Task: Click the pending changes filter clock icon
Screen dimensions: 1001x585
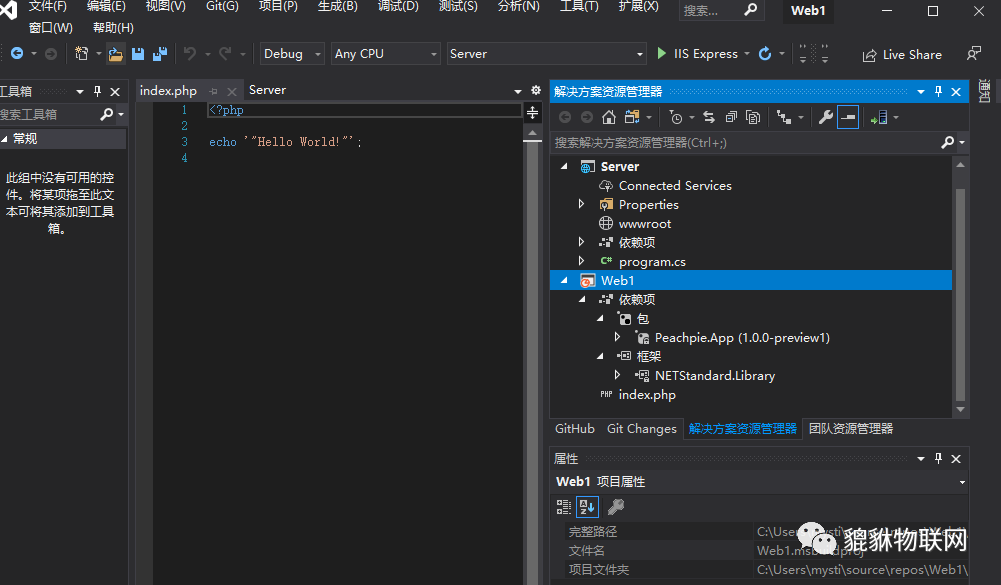Action: point(675,117)
